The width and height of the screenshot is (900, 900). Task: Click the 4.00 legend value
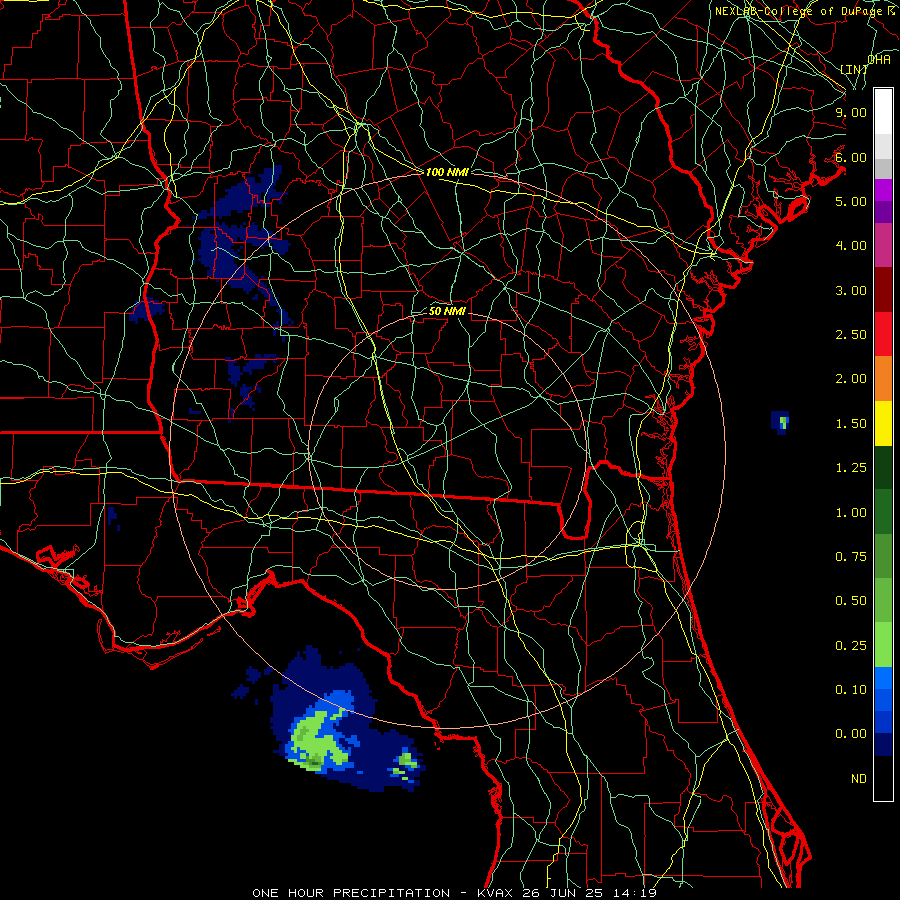(851, 246)
